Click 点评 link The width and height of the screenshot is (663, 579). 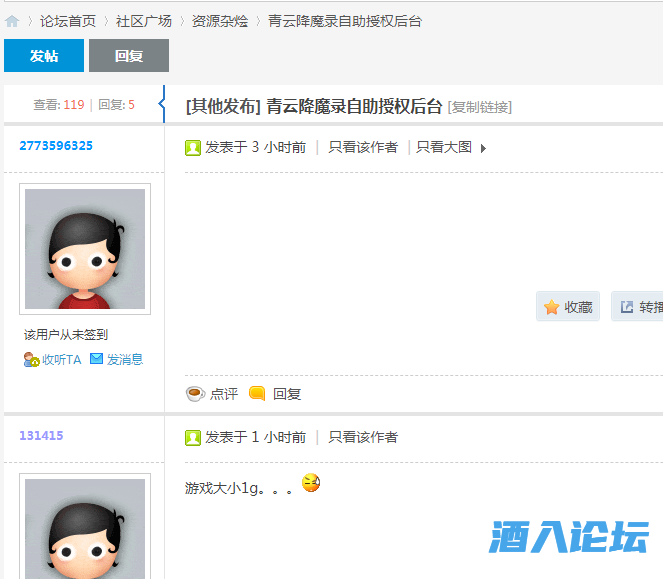click(224, 394)
